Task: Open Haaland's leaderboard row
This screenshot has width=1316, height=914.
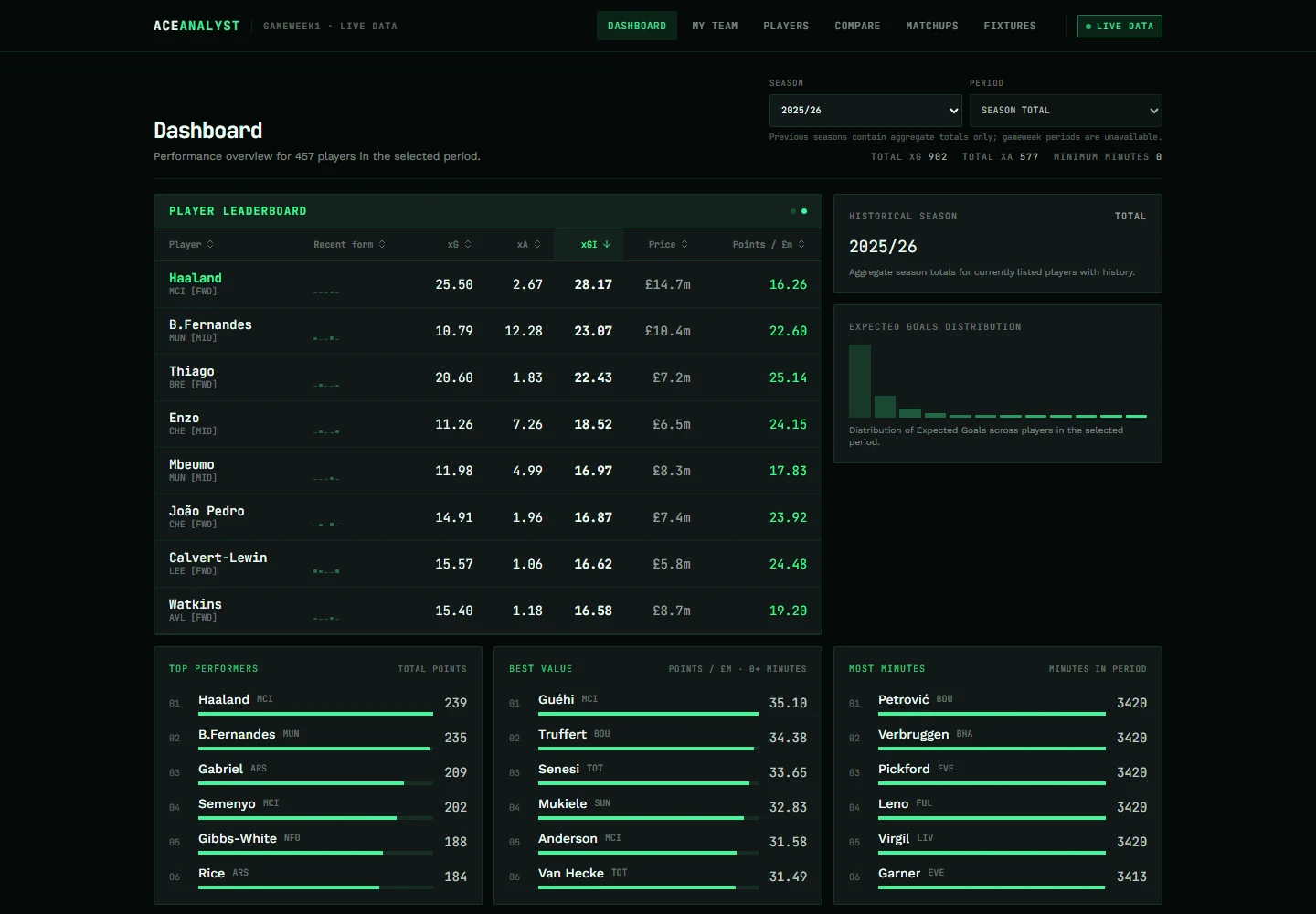Action: pyautogui.click(x=488, y=284)
